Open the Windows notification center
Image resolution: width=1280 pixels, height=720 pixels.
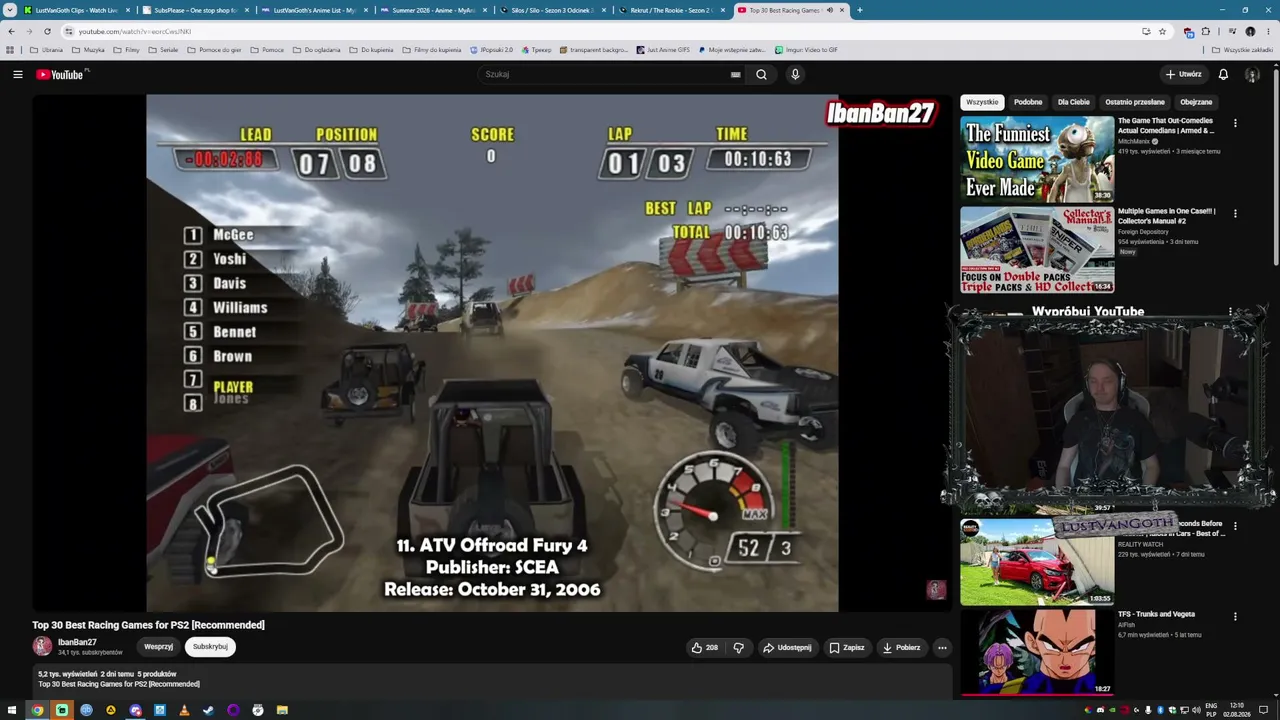coord(1263,710)
